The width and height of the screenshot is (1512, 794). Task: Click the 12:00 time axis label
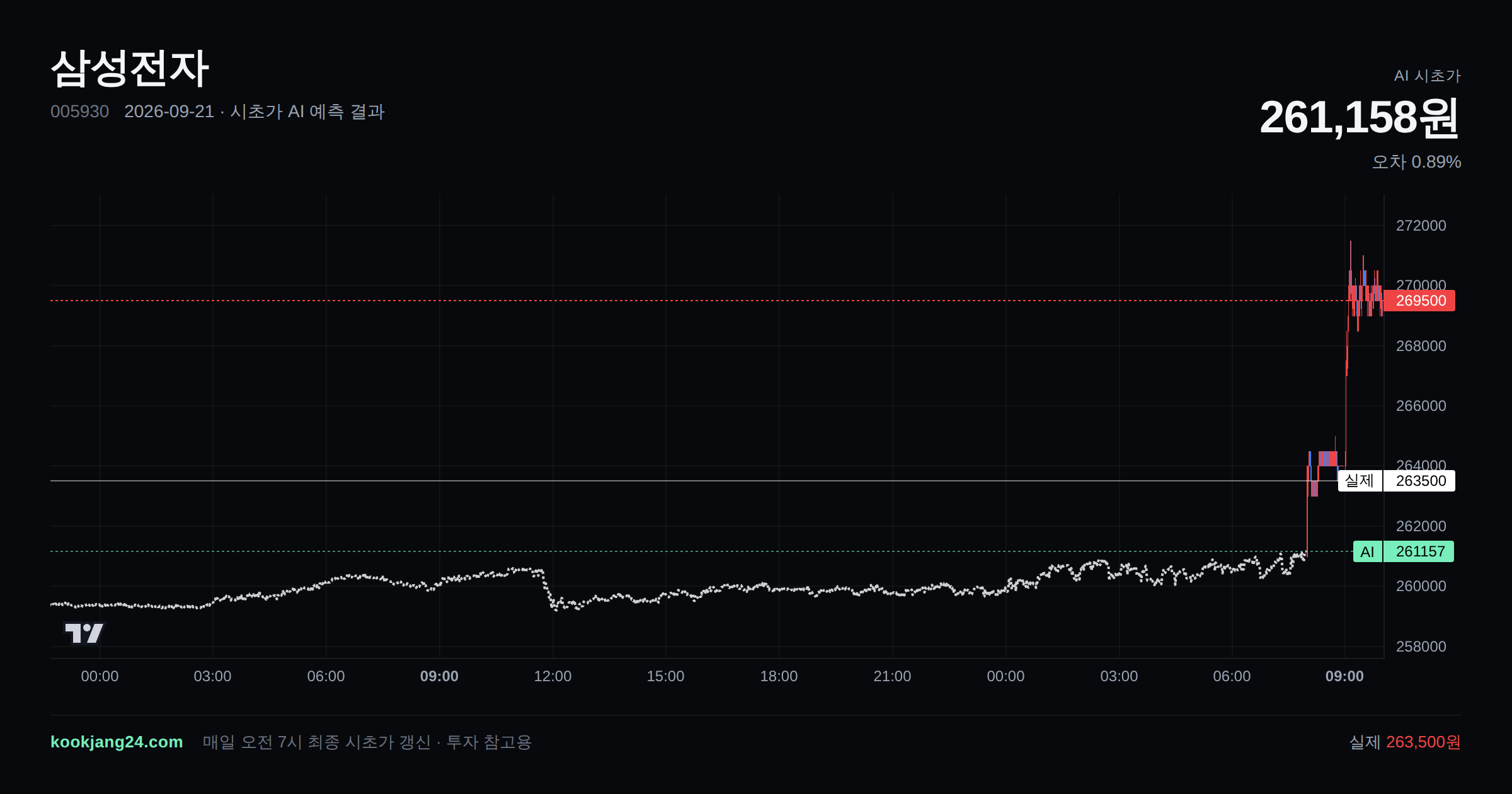point(553,676)
